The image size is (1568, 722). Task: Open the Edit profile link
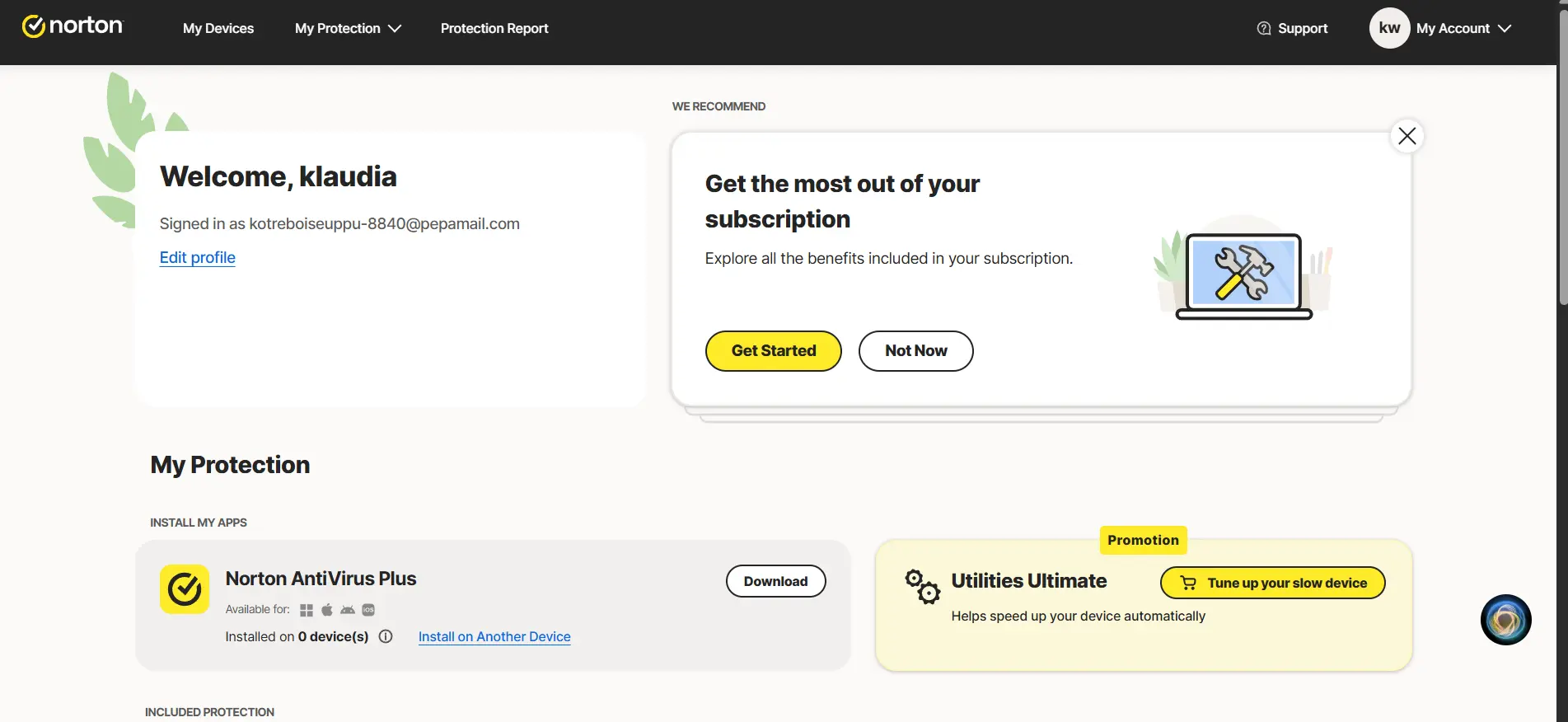coord(198,257)
